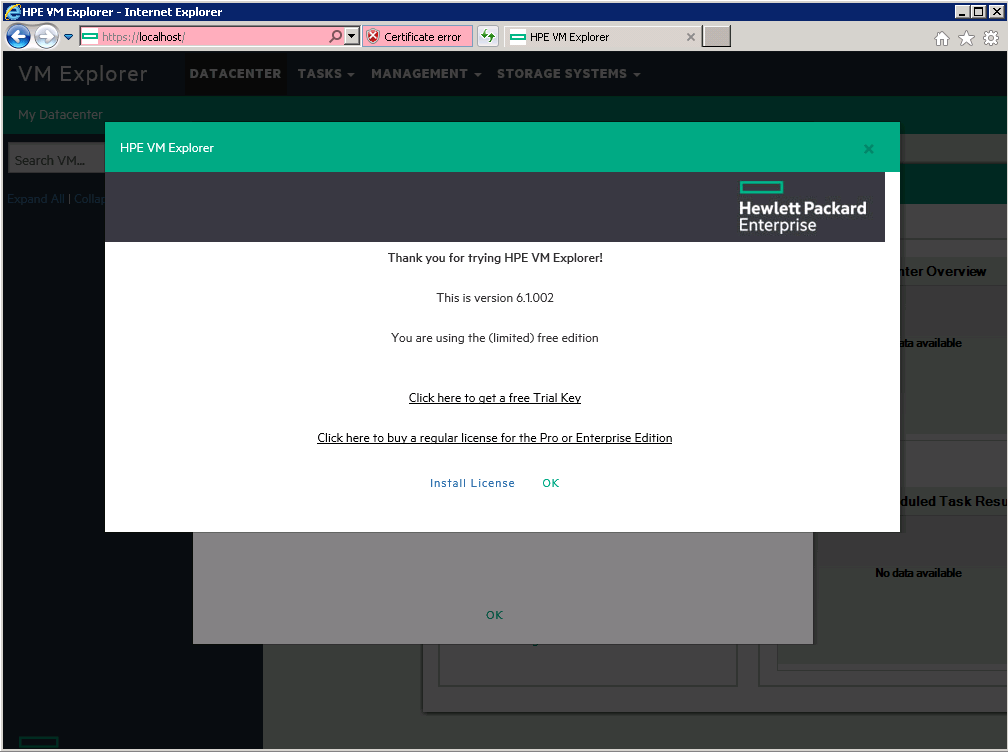Click the Internet Explorer title bar icon

(12, 12)
